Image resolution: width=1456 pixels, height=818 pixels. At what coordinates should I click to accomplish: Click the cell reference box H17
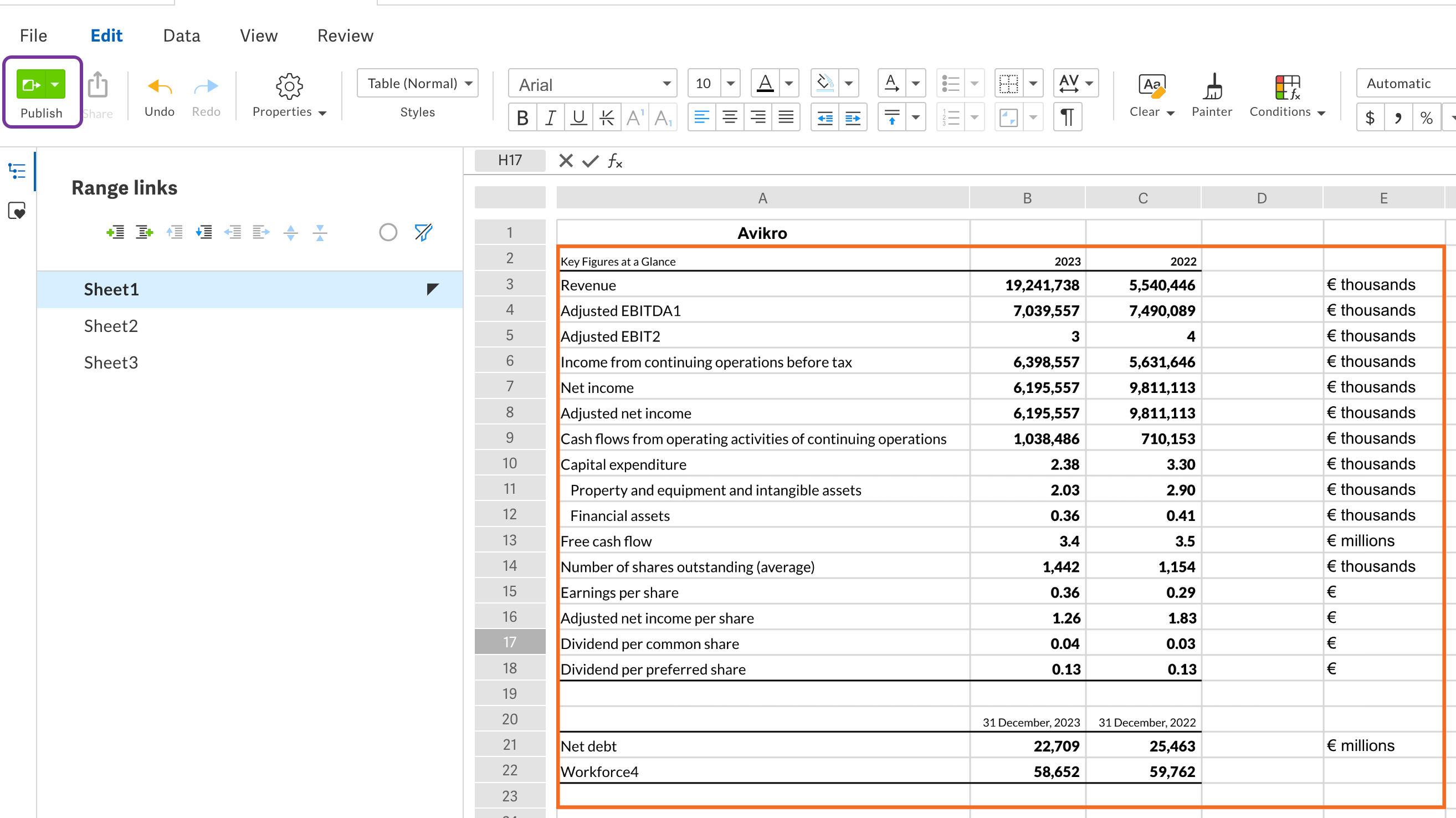click(510, 161)
